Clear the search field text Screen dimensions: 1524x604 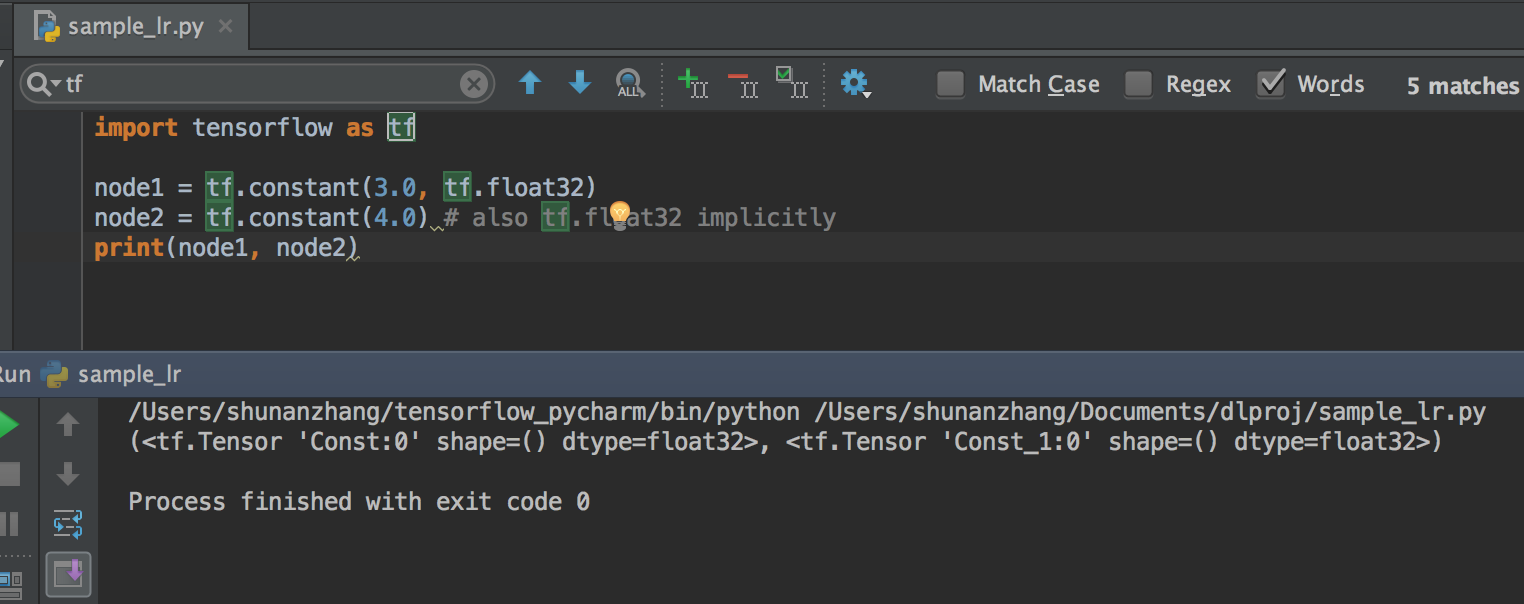pyautogui.click(x=474, y=84)
